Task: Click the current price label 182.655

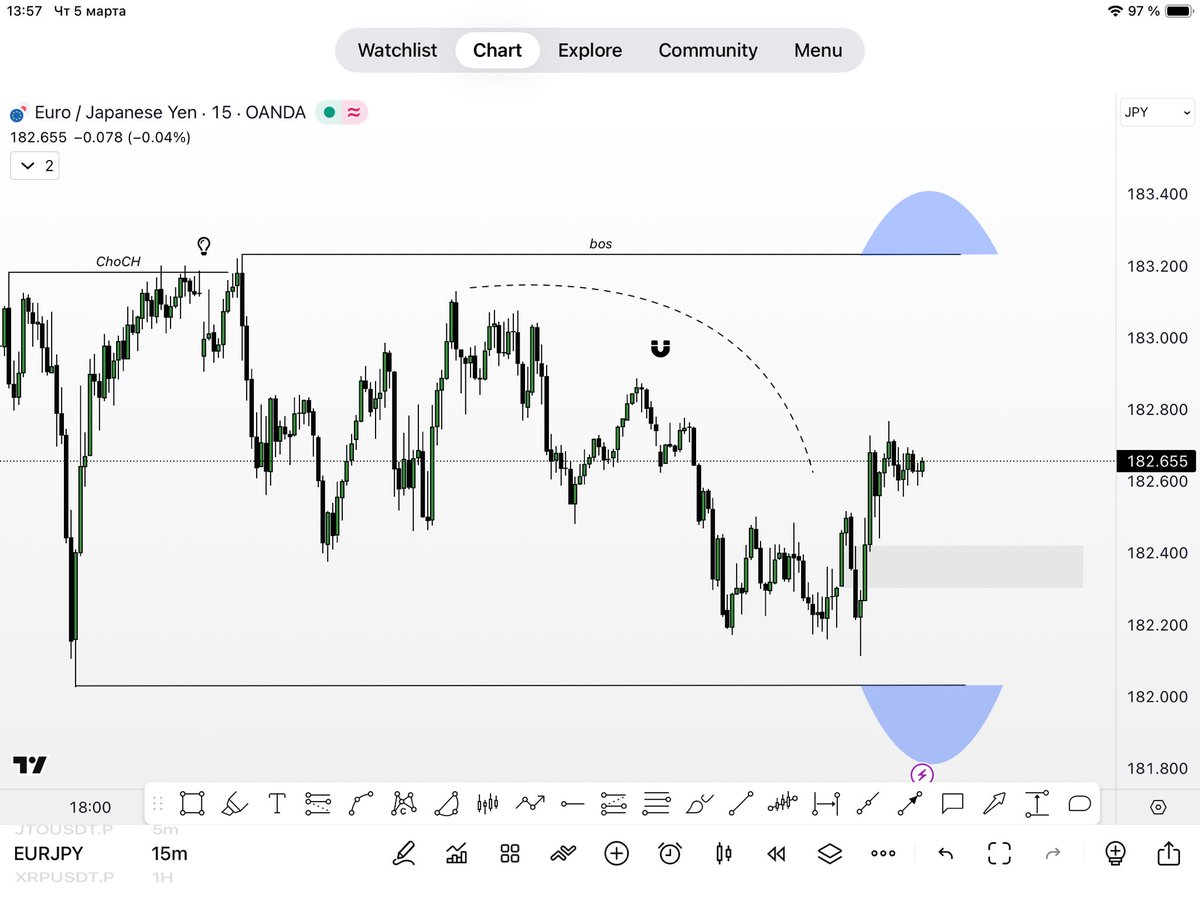Action: 1157,461
